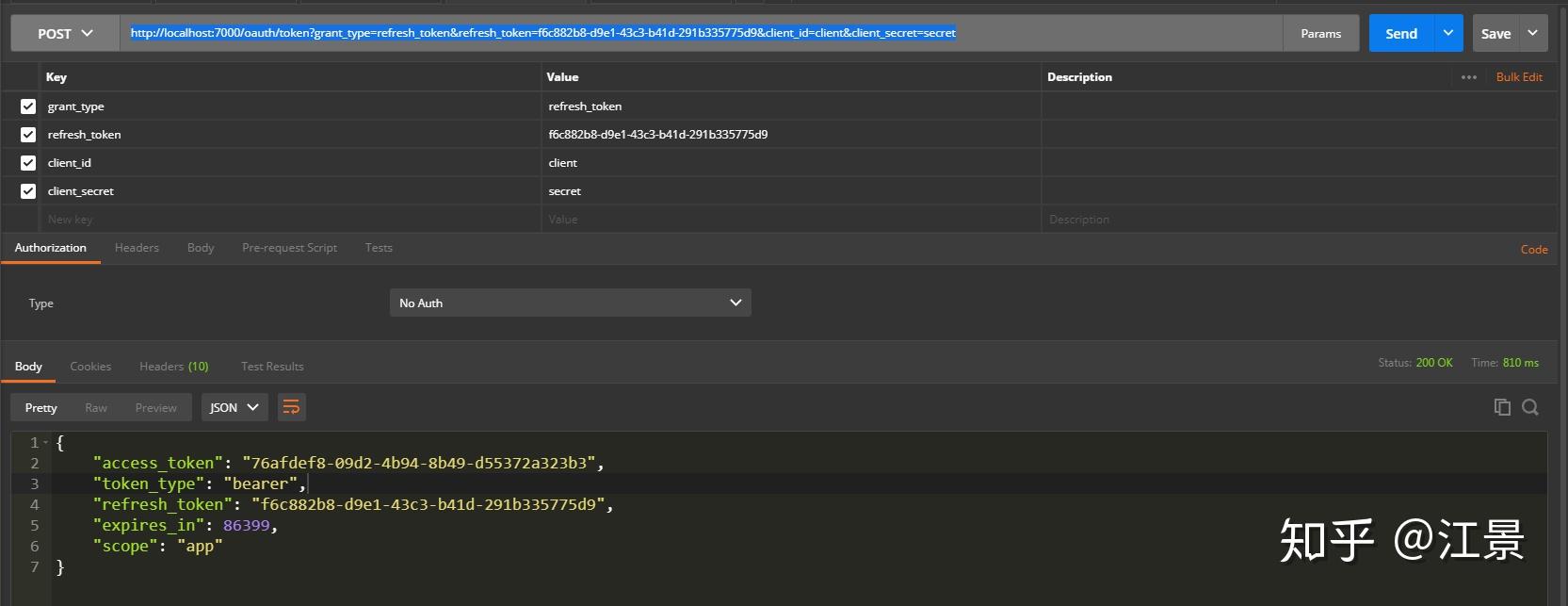
Task: Copy response body with the clipboard icon
Action: pos(1502,407)
